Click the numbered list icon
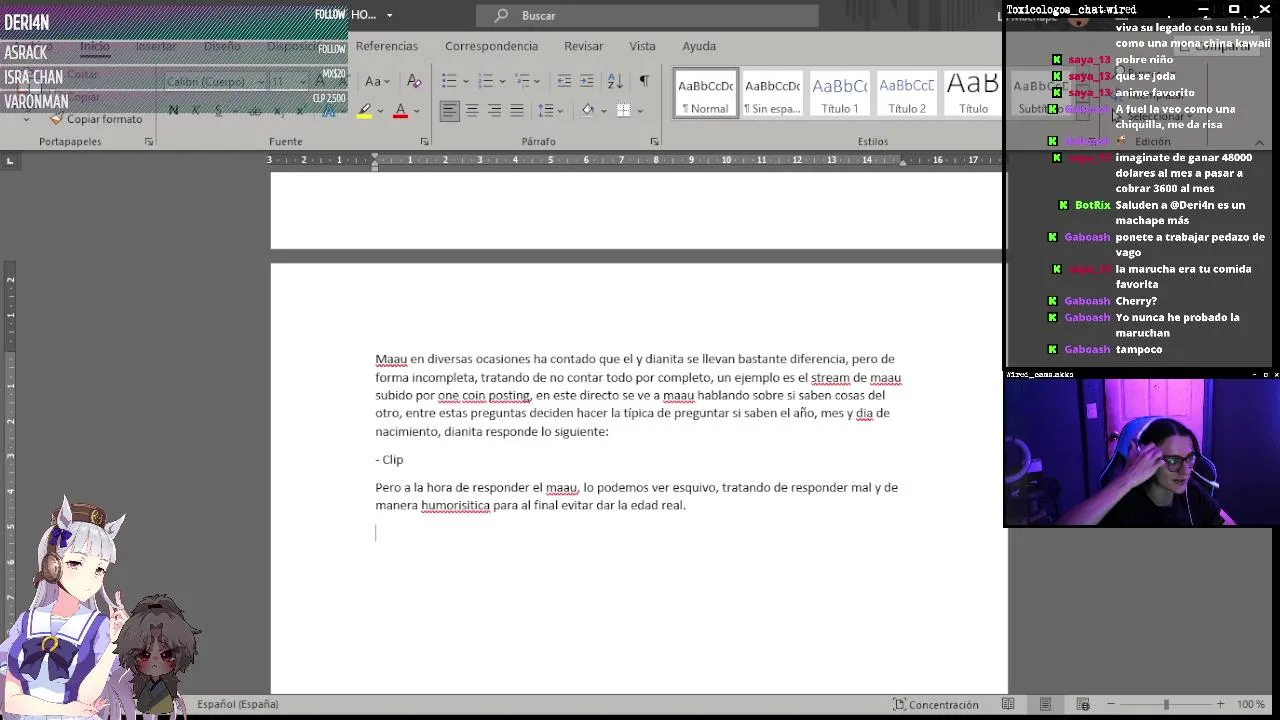1280x720 pixels. 485,81
